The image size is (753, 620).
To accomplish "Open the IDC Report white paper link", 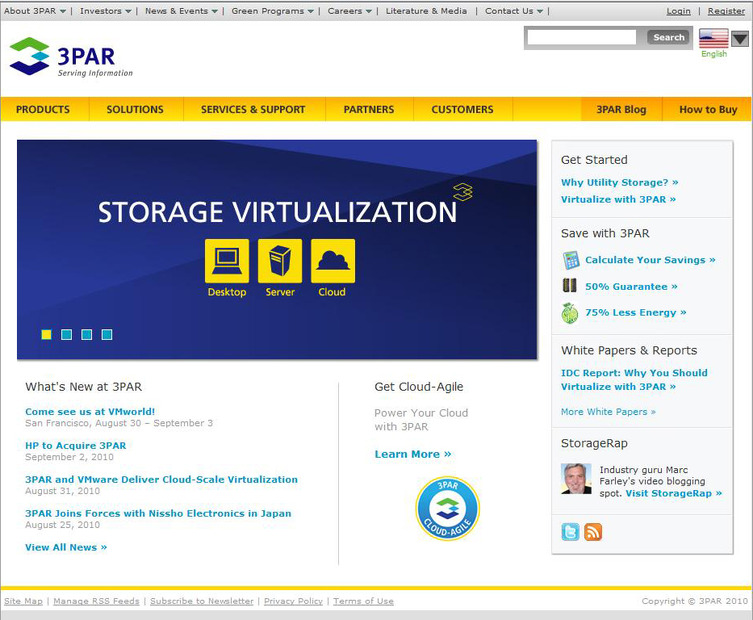I will 634,379.
